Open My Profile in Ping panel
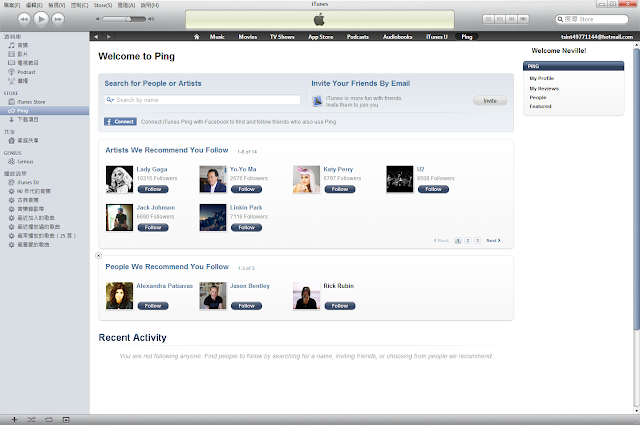 tap(542, 78)
